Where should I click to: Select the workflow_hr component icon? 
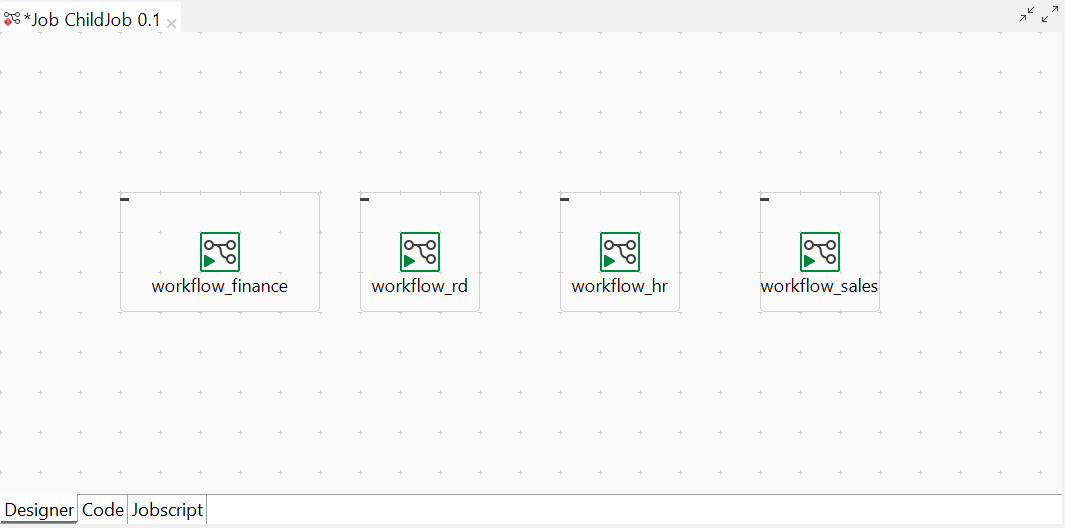[620, 252]
